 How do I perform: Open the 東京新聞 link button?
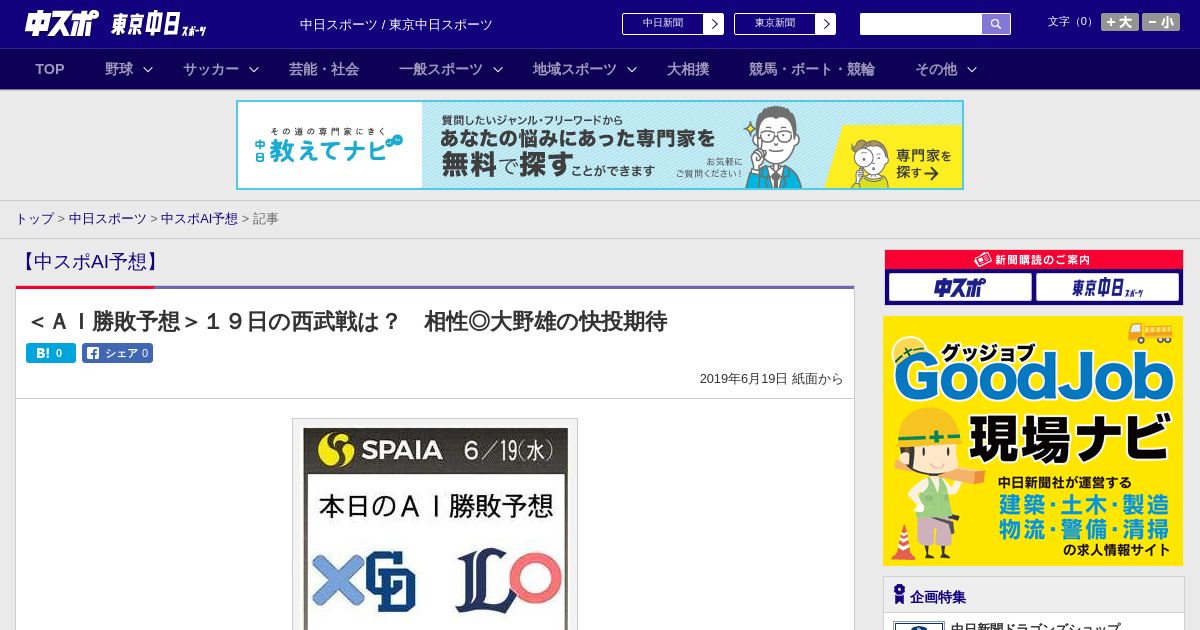(x=785, y=24)
